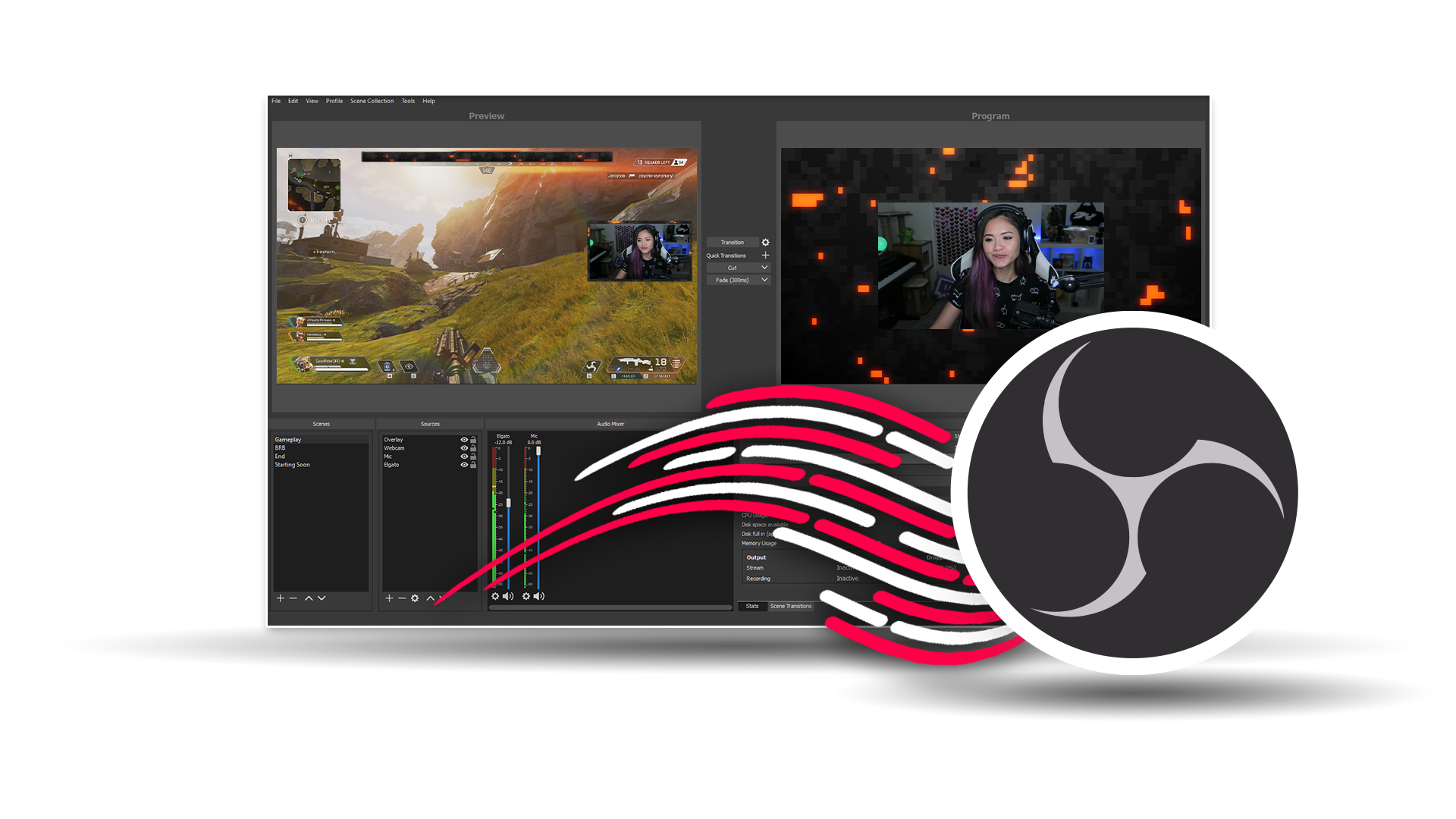This screenshot has height=819, width=1456.
Task: Select the Starting Soon scene
Action: click(321, 465)
